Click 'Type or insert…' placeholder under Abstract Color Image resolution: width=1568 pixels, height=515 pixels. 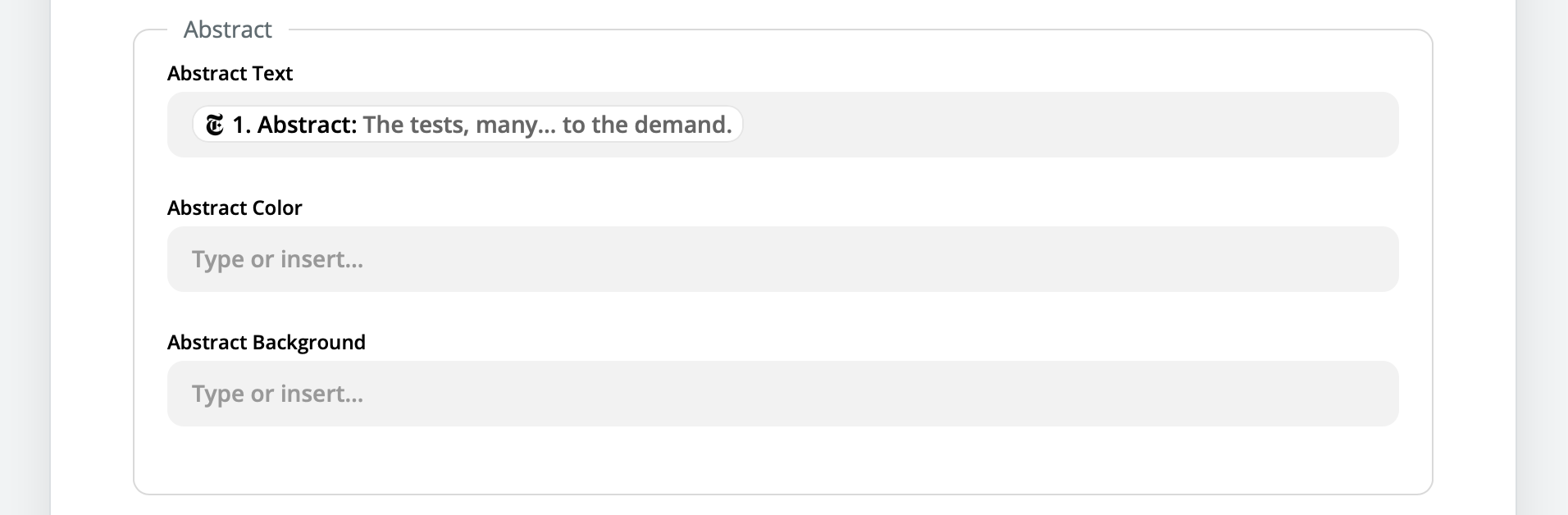click(x=277, y=259)
